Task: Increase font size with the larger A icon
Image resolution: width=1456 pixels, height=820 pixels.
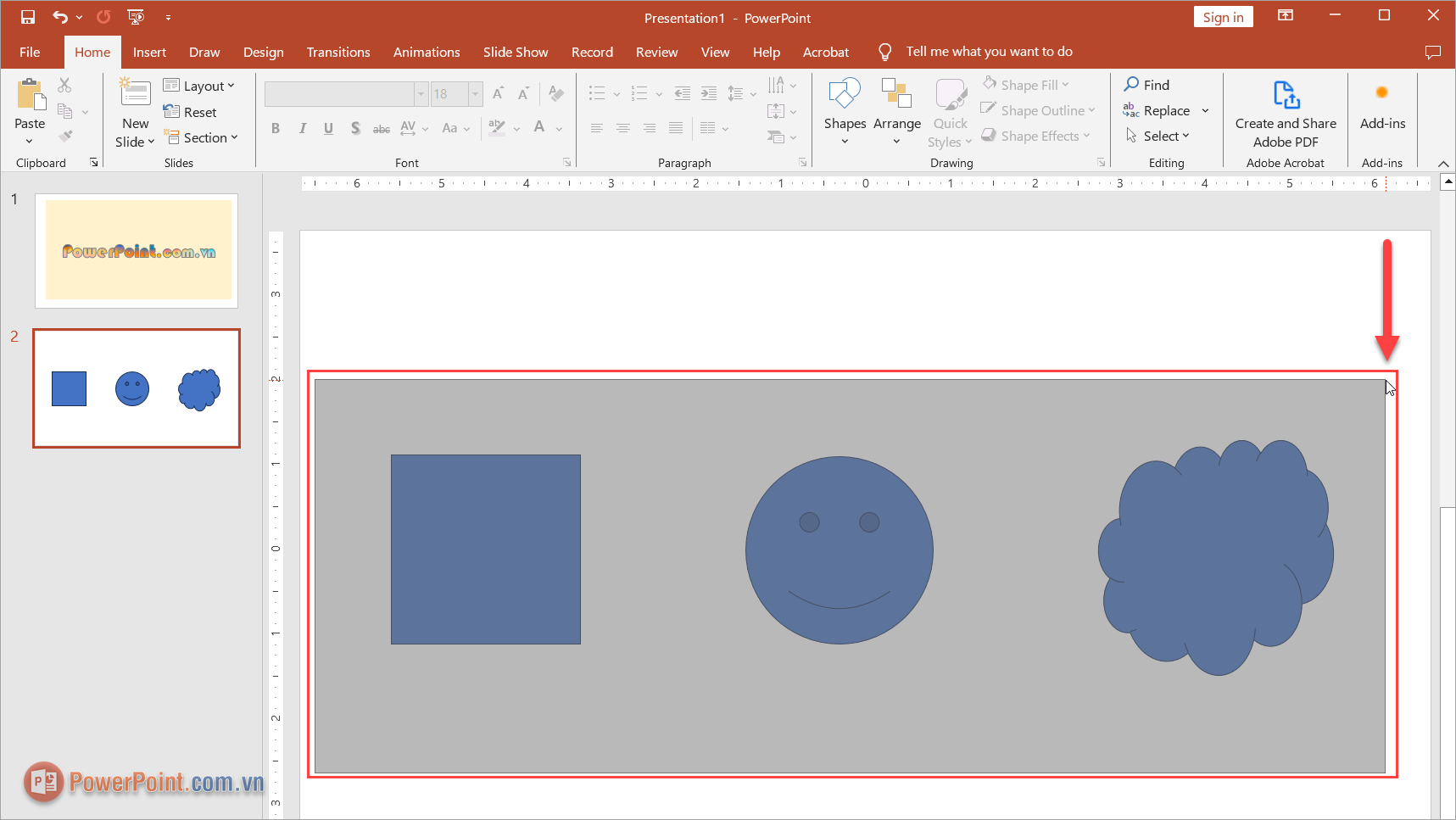Action: [x=498, y=93]
